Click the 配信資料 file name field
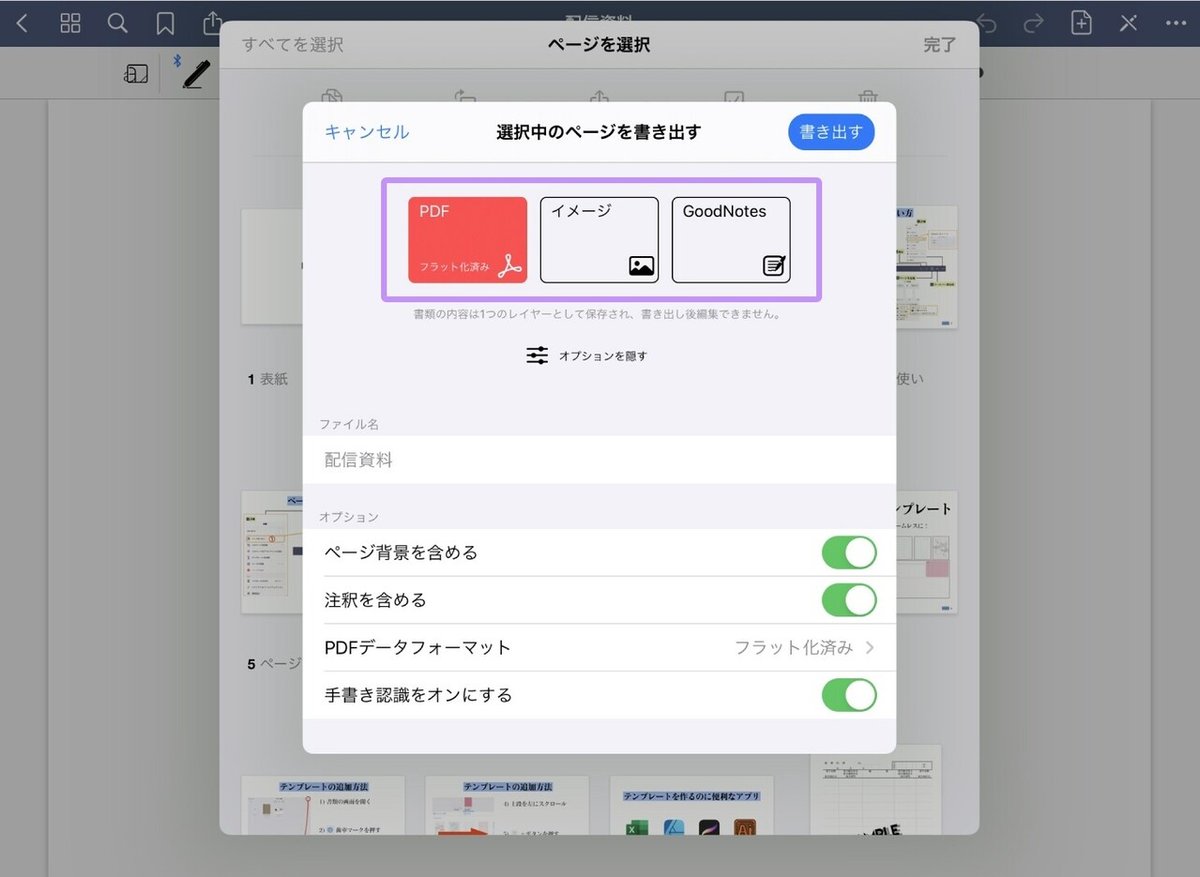 click(600, 460)
